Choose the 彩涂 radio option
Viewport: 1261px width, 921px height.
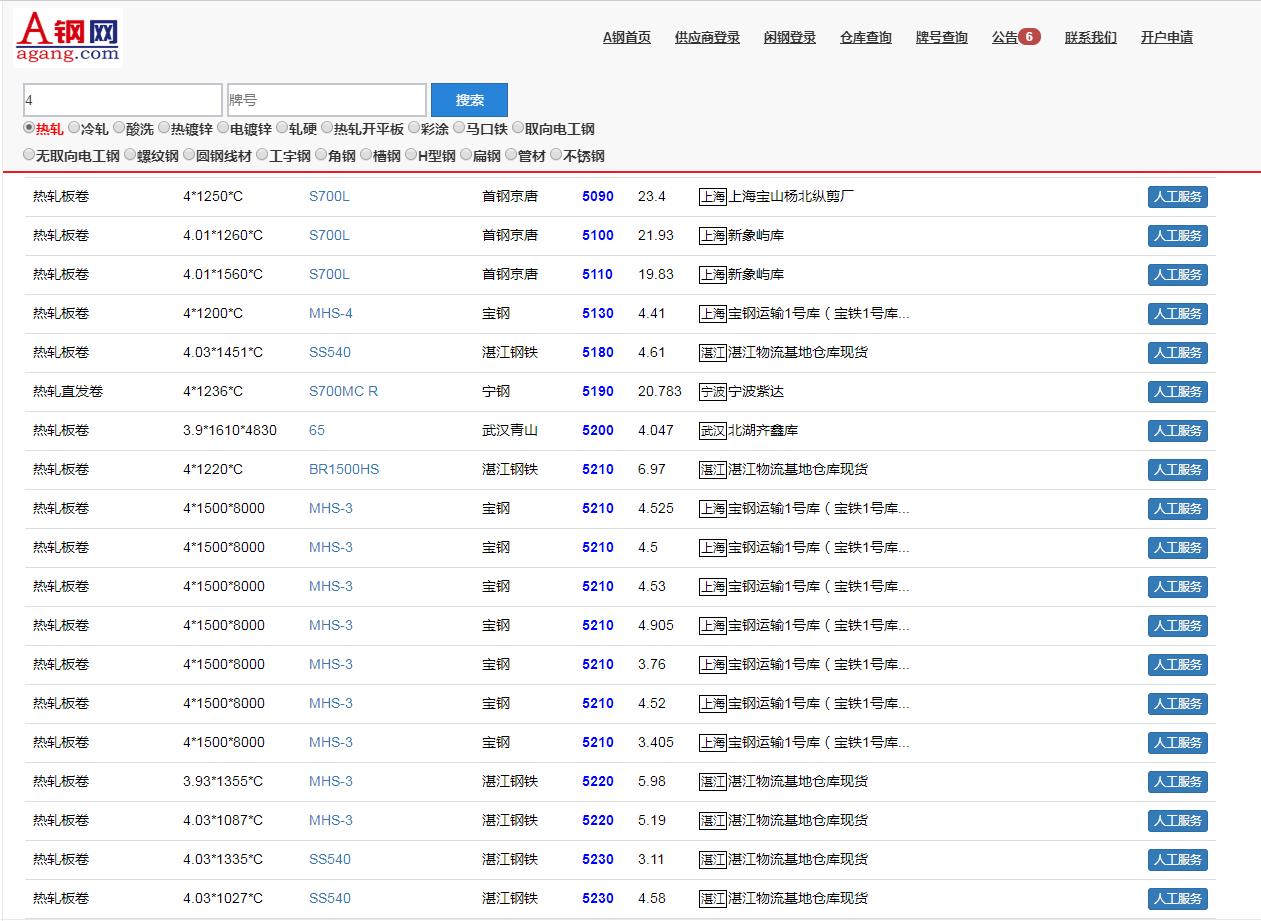(414, 128)
